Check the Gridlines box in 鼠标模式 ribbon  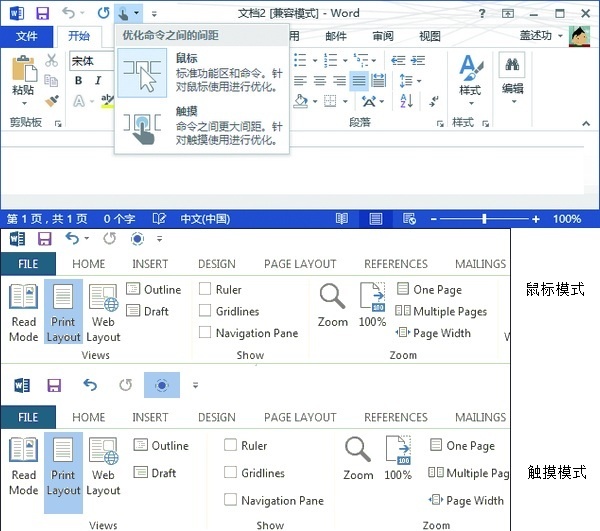[205, 311]
